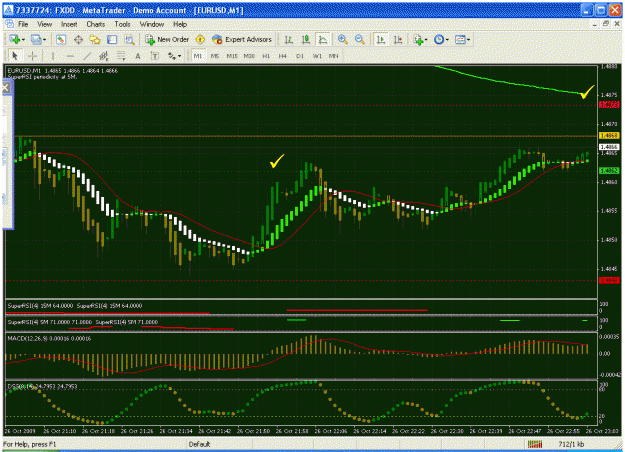Select the text tool A
The image size is (625, 452).
tap(138, 56)
